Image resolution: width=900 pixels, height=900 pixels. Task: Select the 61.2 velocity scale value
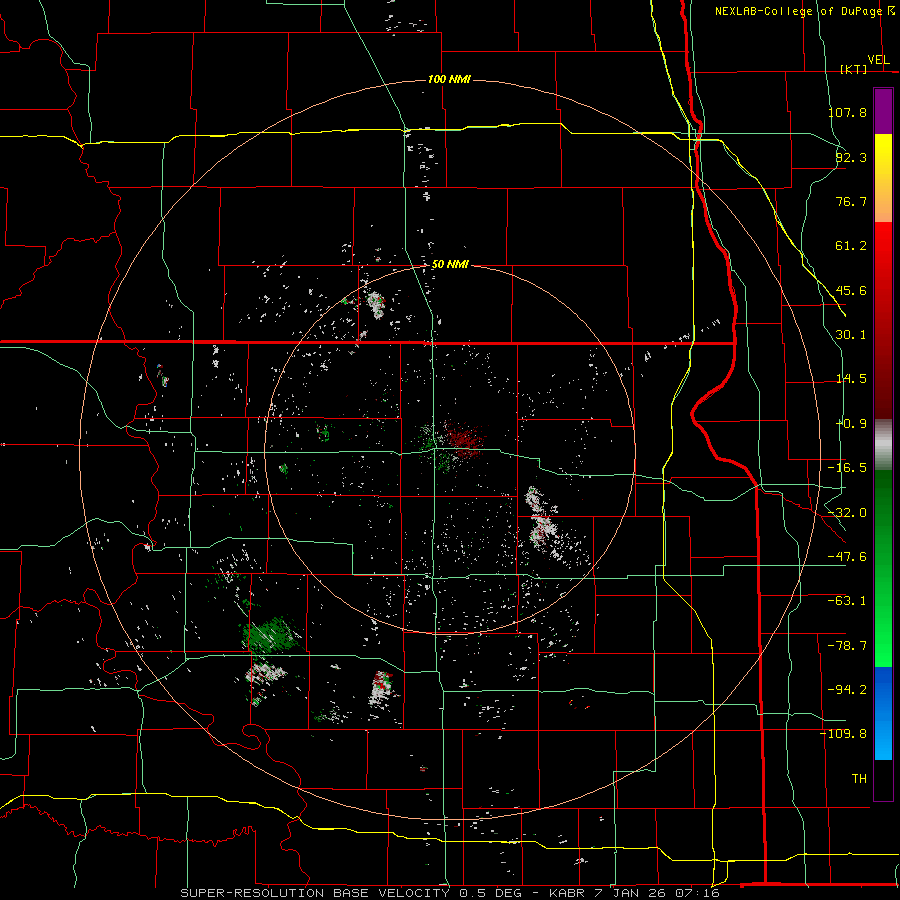point(851,246)
